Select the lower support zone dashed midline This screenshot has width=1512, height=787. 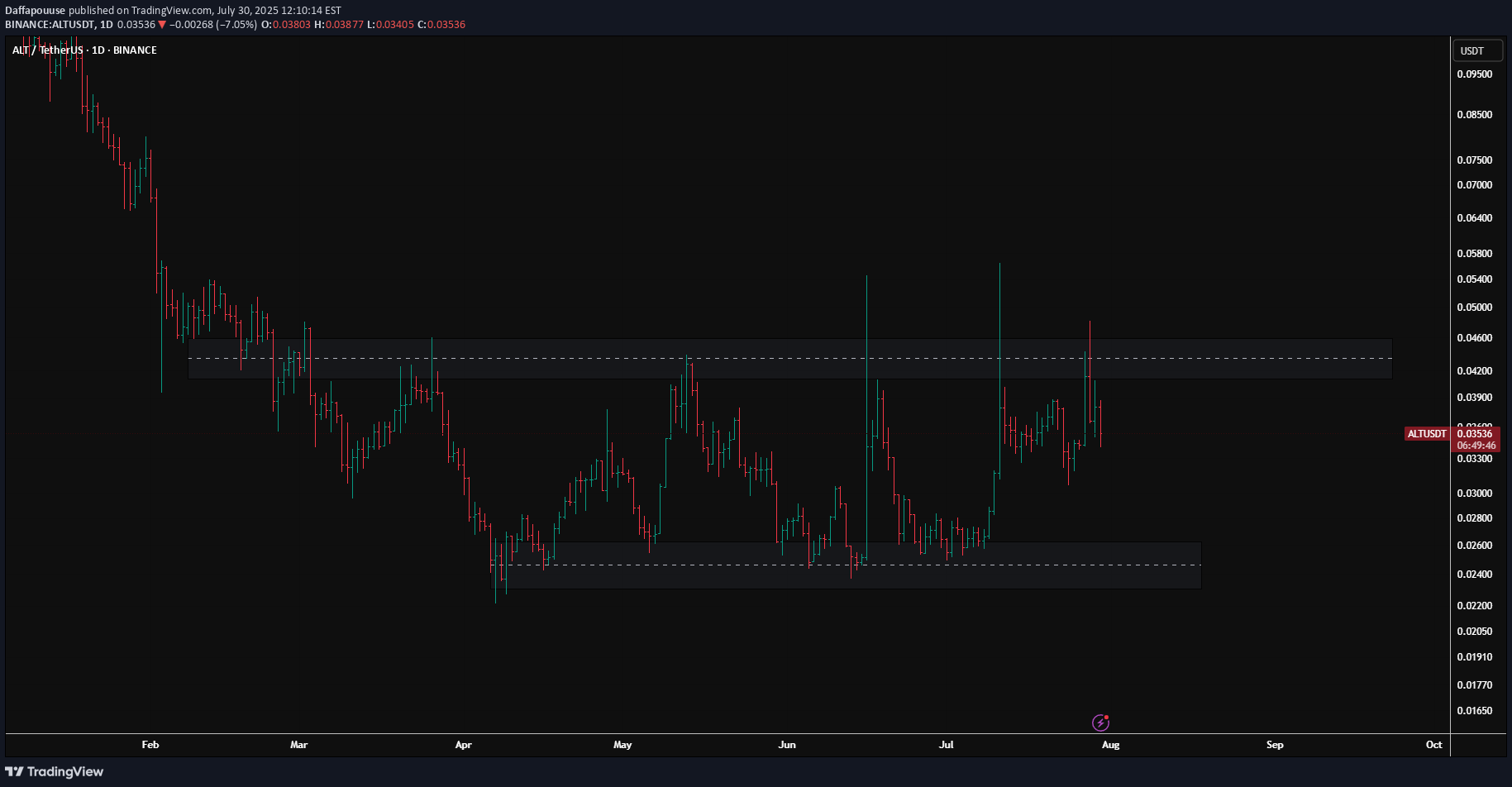(846, 565)
